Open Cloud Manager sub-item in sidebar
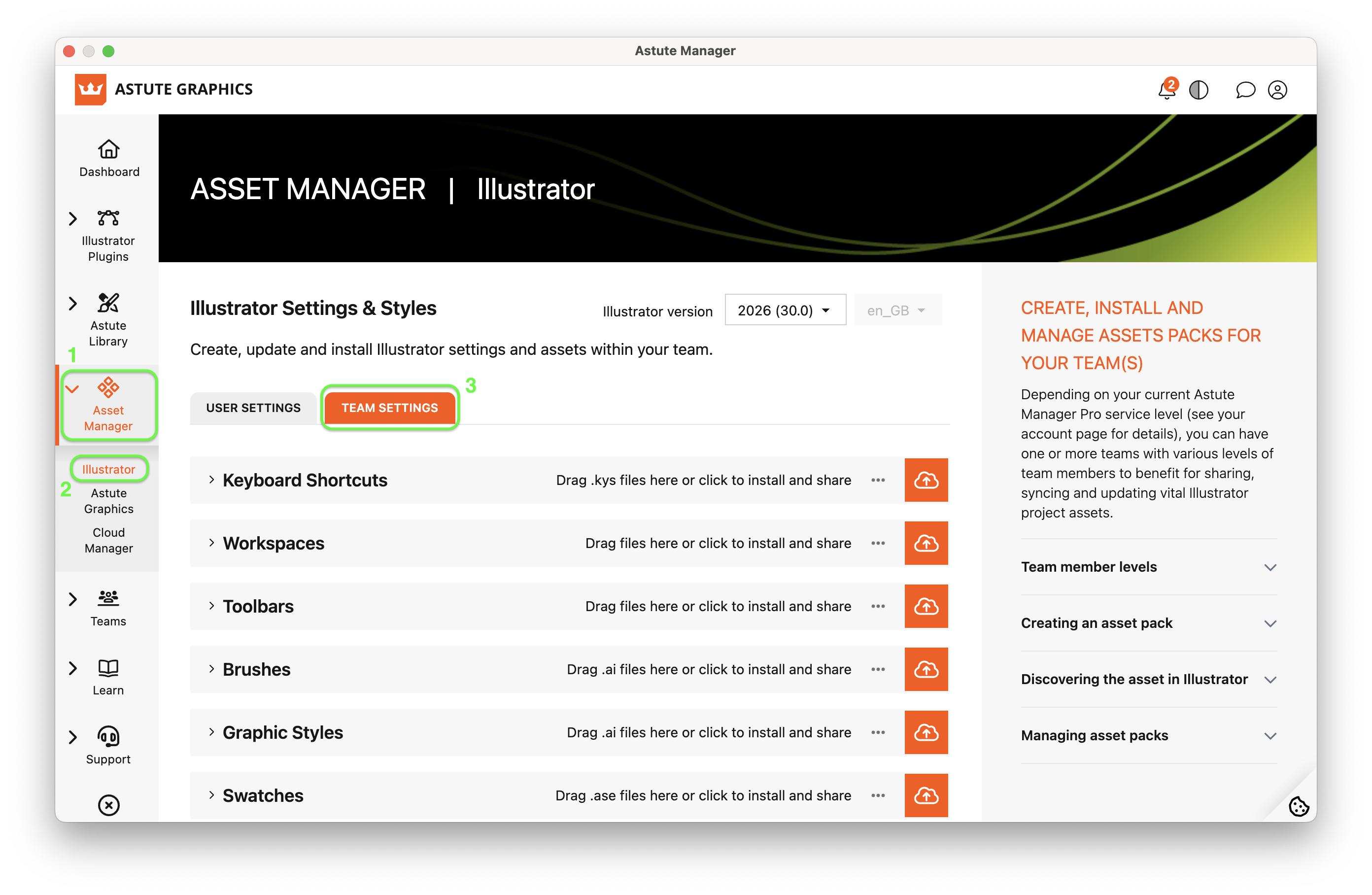Image resolution: width=1372 pixels, height=895 pixels. (x=108, y=540)
